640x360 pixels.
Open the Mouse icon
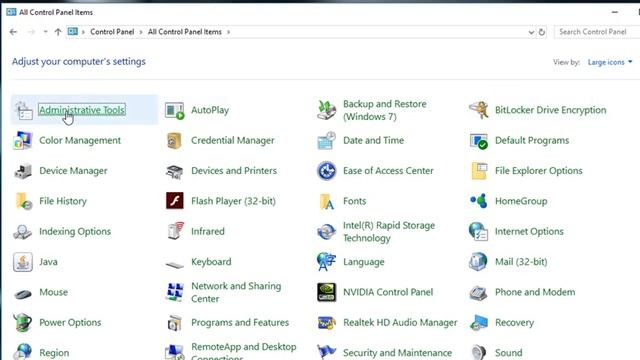click(23, 293)
